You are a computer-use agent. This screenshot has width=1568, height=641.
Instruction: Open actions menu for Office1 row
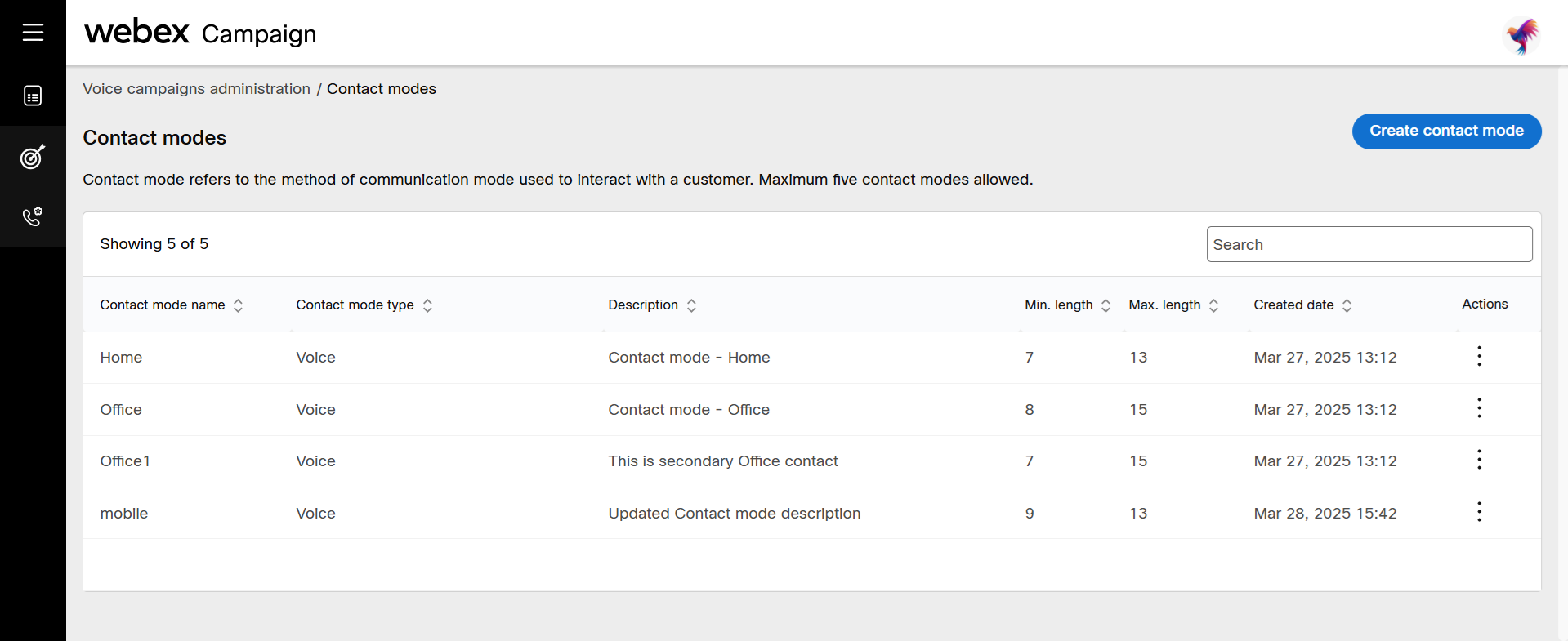point(1479,460)
